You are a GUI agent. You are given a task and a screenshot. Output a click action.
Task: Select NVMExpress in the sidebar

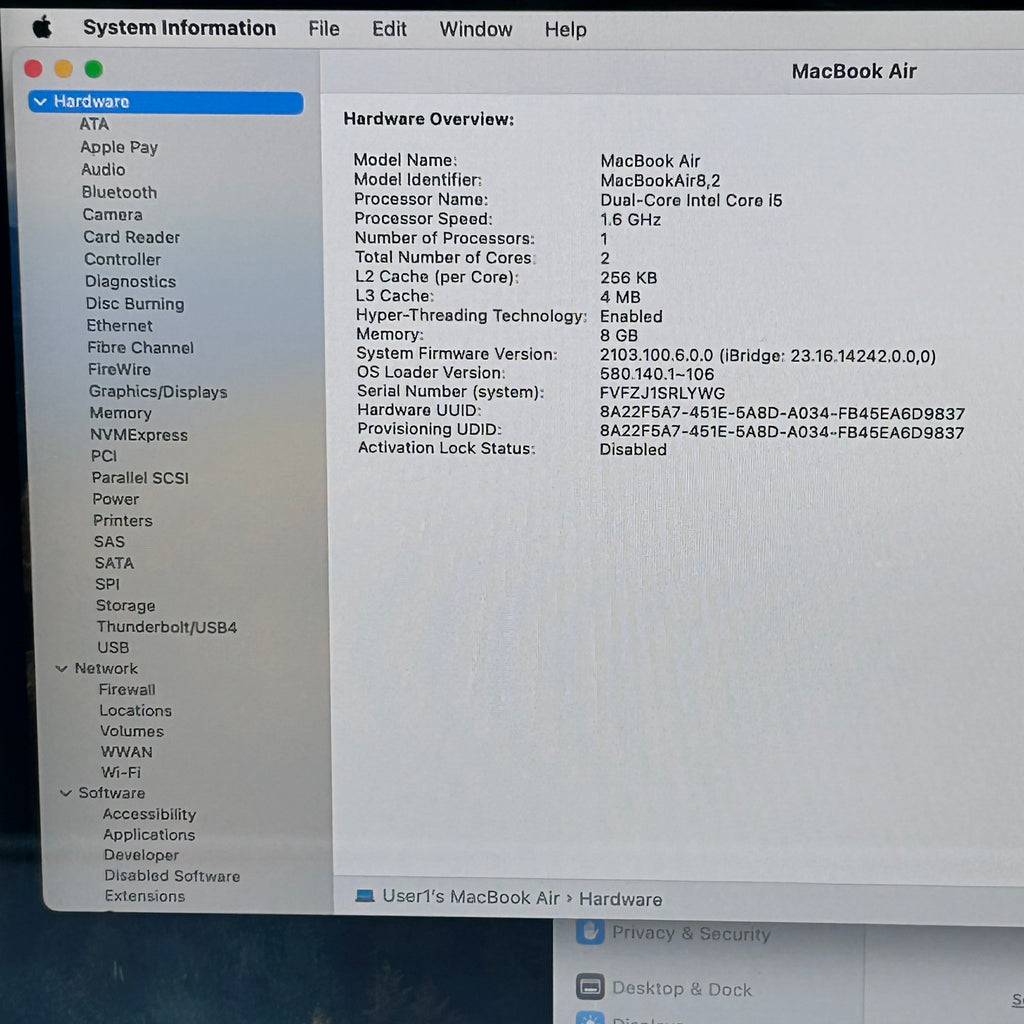coord(138,435)
